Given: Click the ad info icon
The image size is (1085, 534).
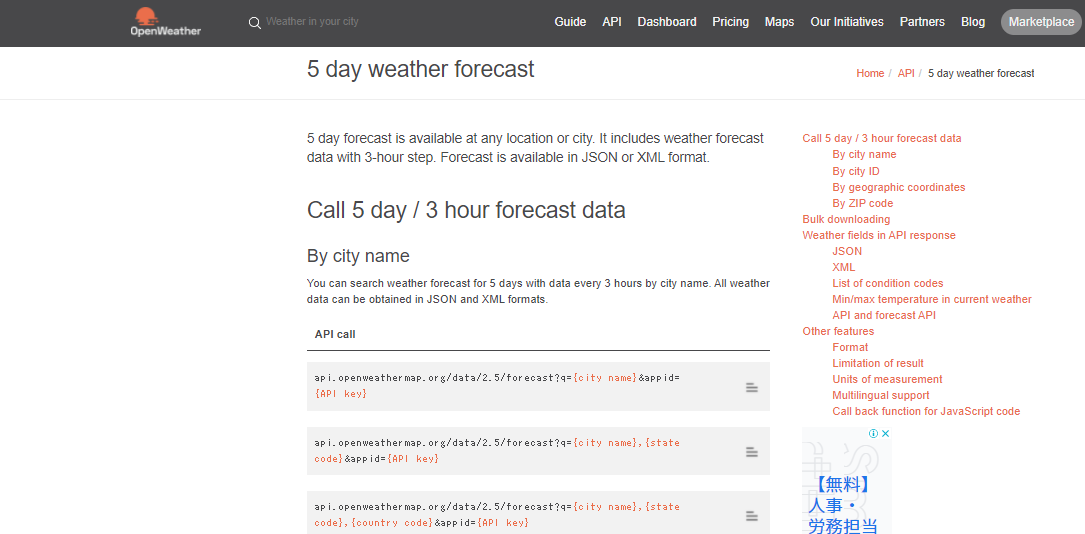Looking at the screenshot, I should point(873,434).
